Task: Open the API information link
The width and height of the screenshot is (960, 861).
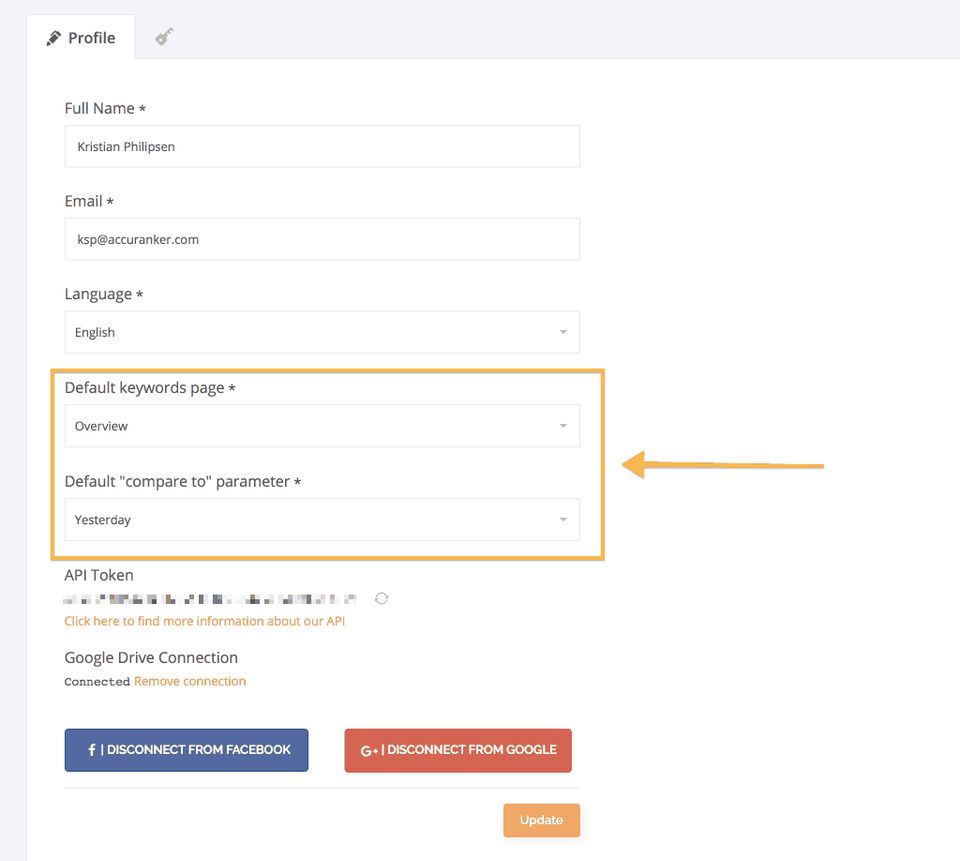Action: point(204,621)
